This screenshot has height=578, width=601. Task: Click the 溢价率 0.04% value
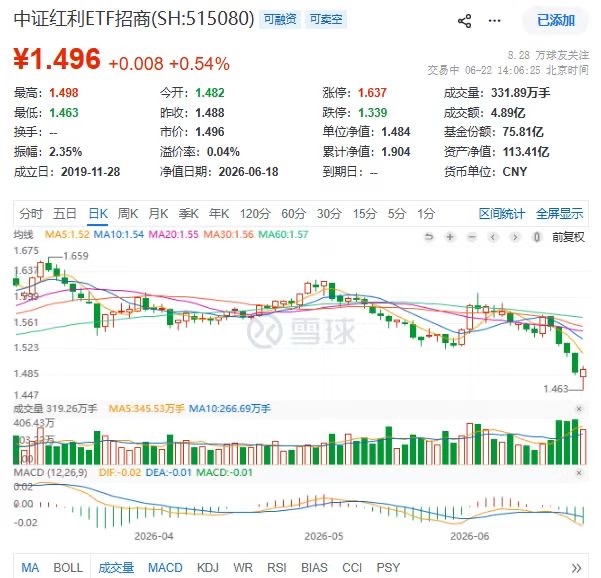pos(223,152)
